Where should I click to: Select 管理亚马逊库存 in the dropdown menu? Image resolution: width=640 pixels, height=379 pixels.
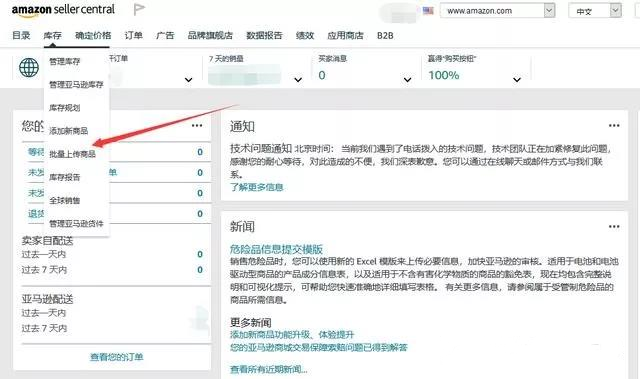pyautogui.click(x=76, y=85)
